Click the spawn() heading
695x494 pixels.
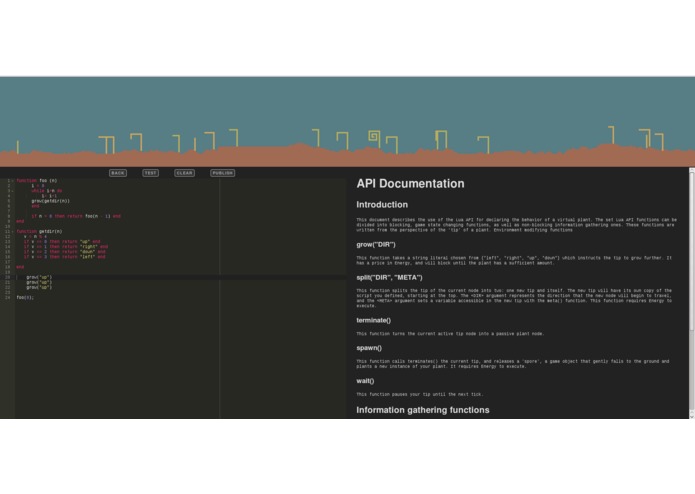click(x=369, y=348)
